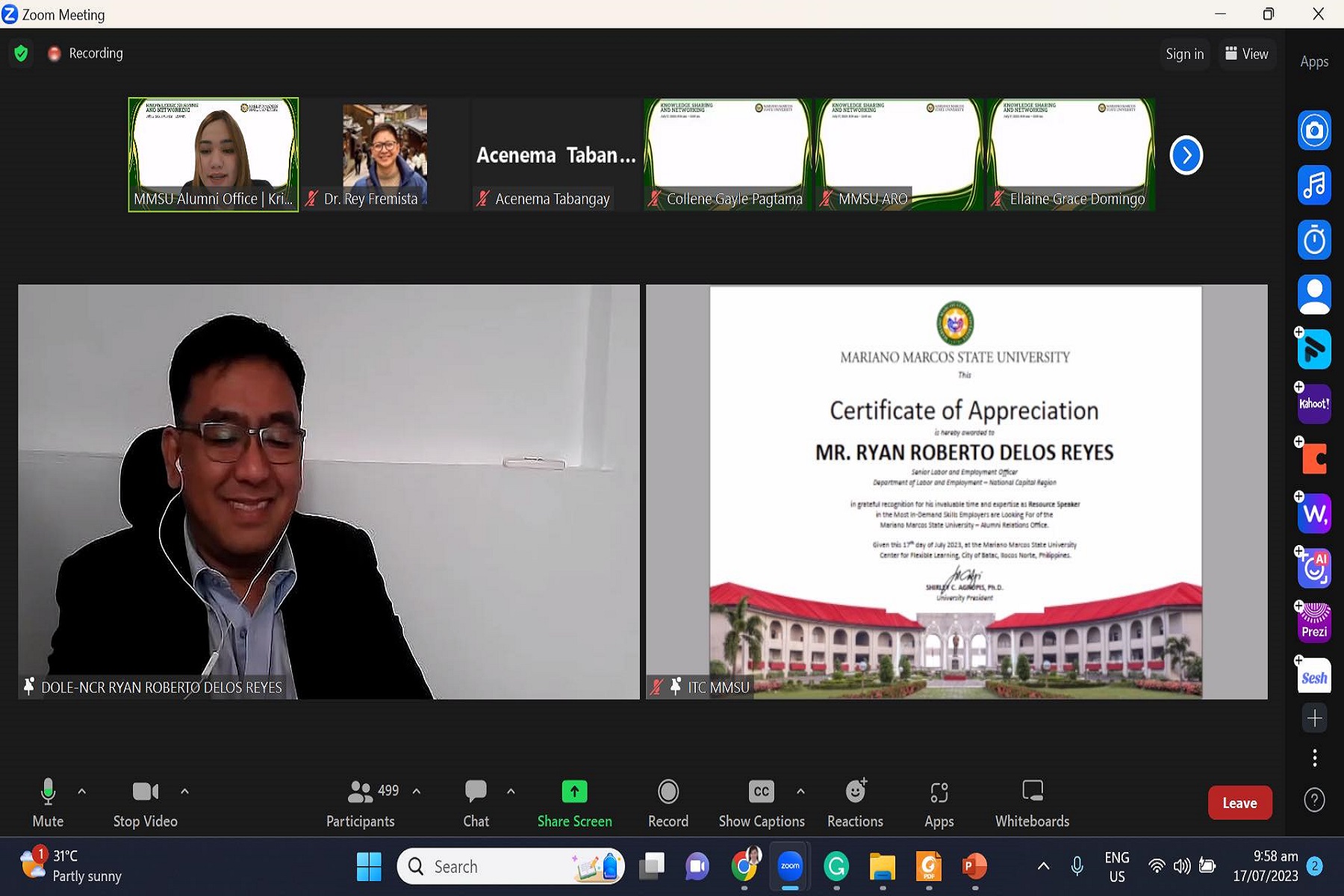Screen dimensions: 1344x896
Task: Open the clock showing 9:58 am
Action: tap(1266, 866)
